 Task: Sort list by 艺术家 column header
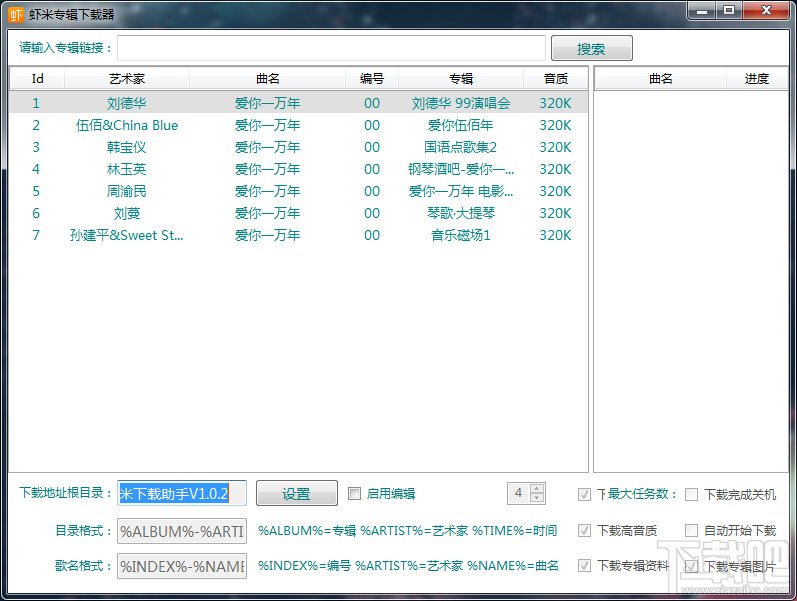[127, 79]
